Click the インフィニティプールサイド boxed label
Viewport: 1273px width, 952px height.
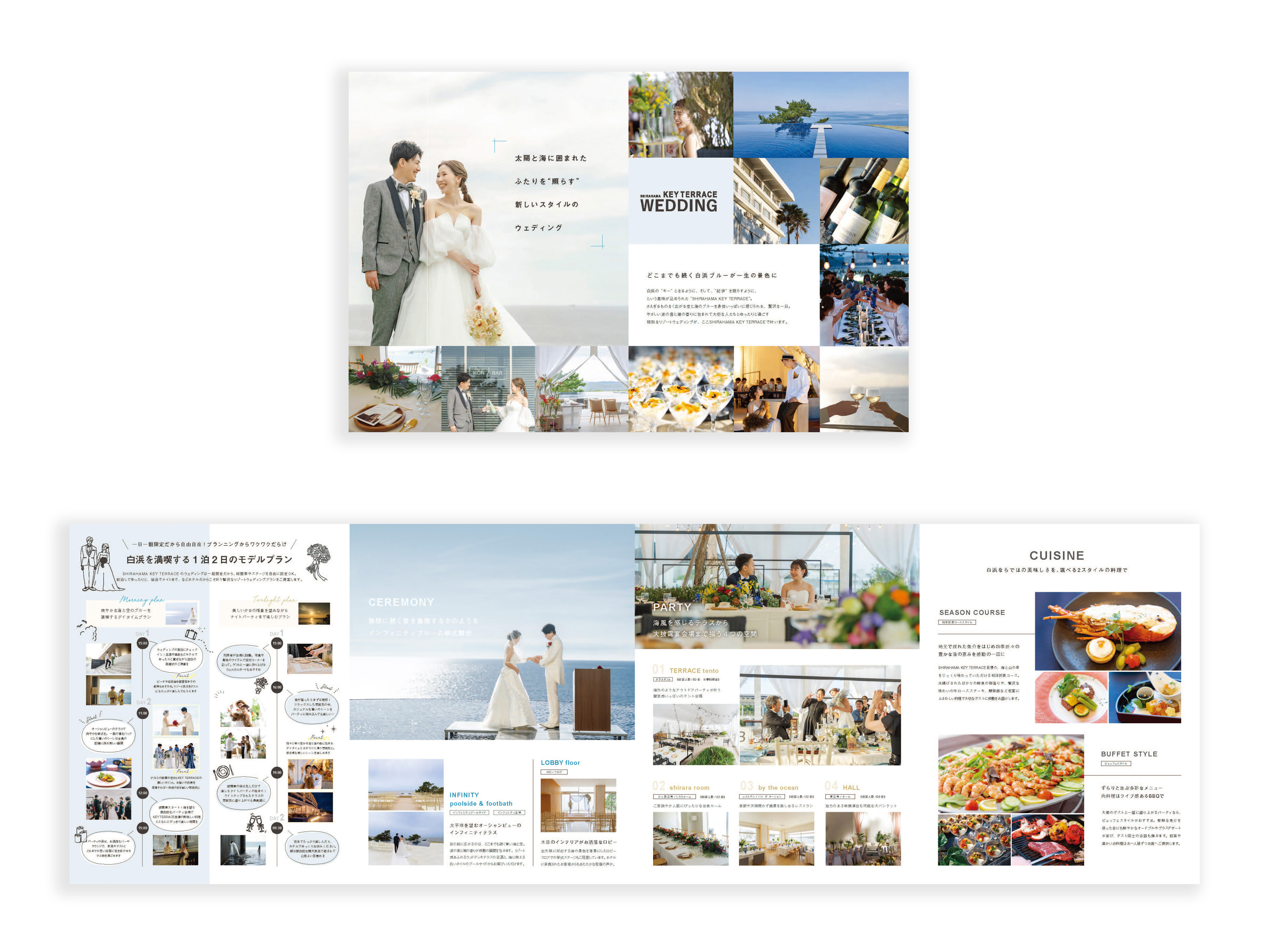coord(470,812)
